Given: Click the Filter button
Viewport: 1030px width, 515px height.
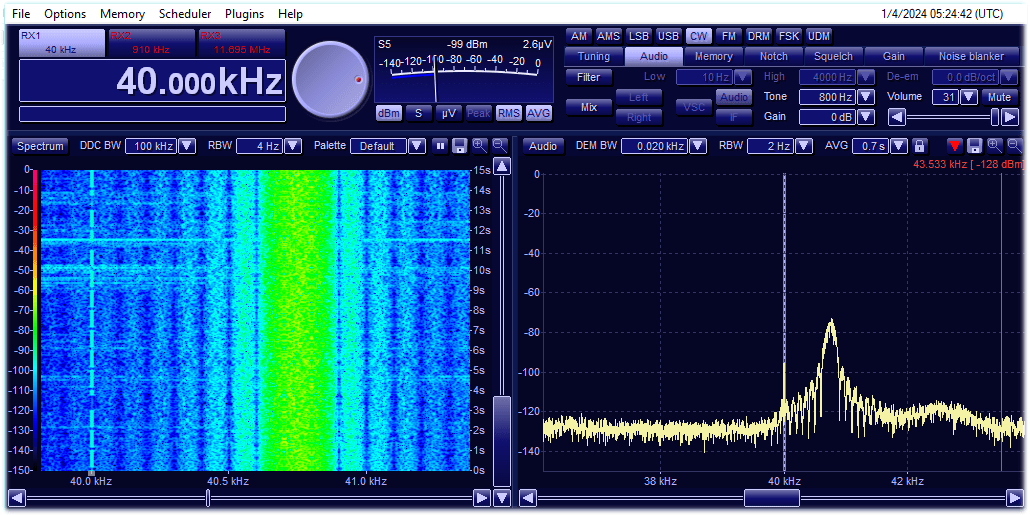Looking at the screenshot, I should click(x=589, y=77).
